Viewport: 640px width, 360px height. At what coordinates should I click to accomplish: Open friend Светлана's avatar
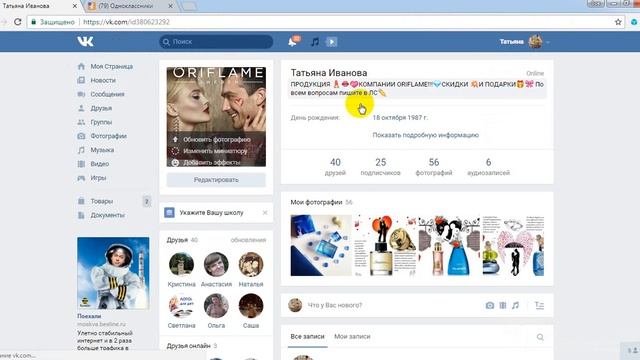tap(181, 306)
